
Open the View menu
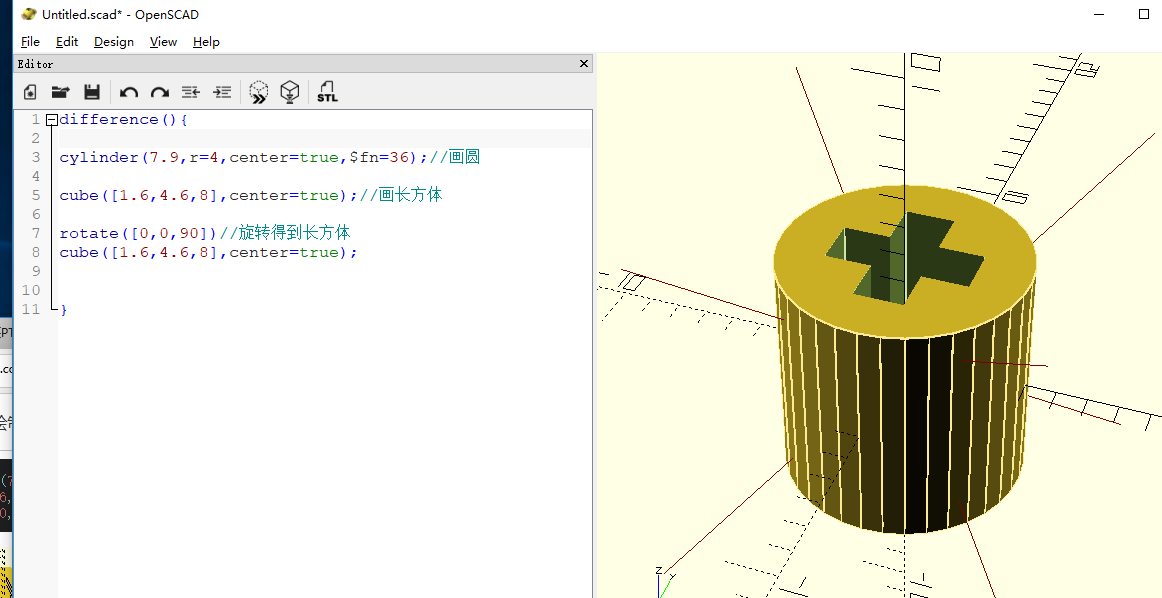(x=163, y=42)
